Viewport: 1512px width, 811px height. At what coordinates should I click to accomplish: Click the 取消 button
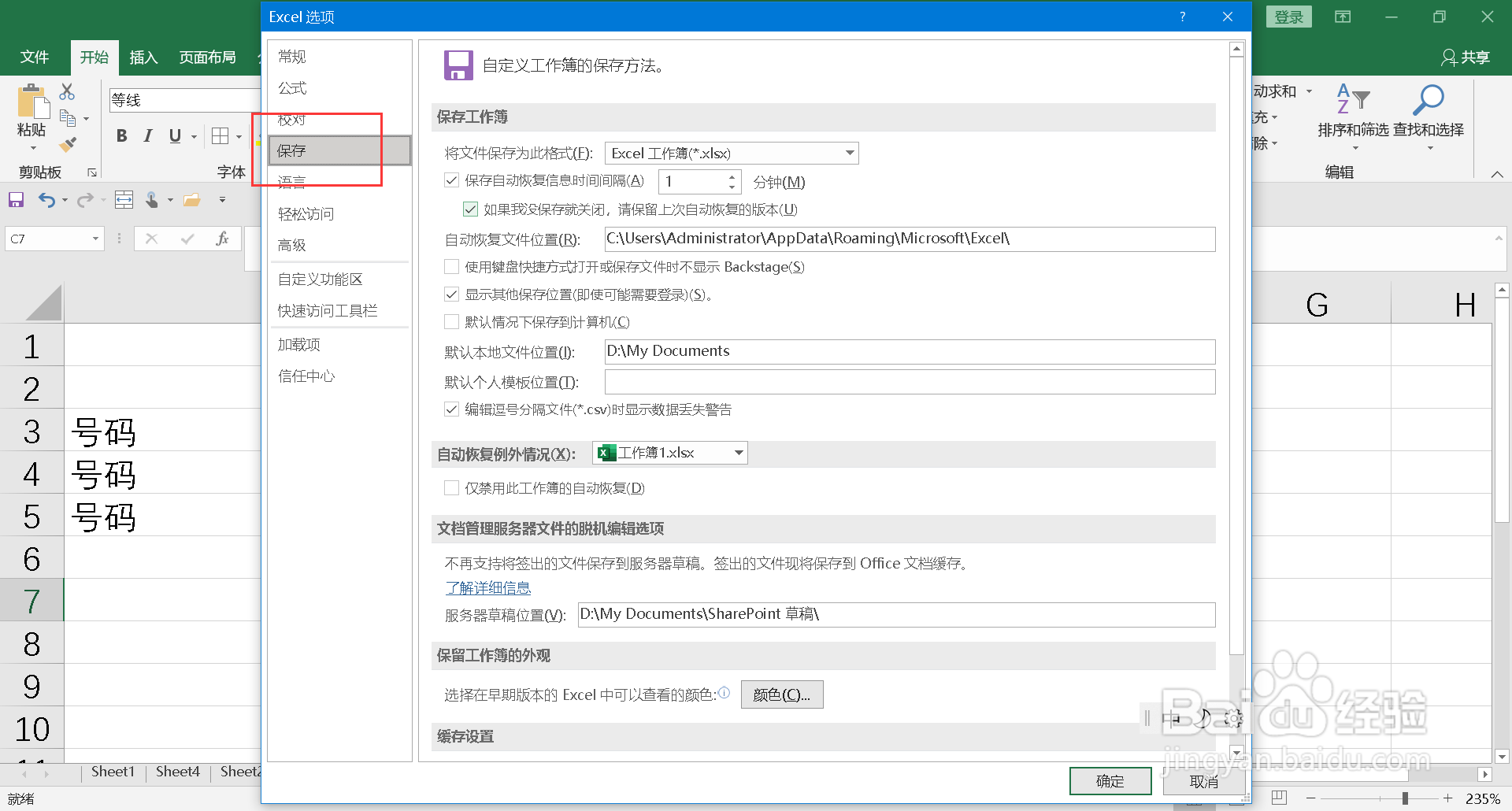(1203, 781)
